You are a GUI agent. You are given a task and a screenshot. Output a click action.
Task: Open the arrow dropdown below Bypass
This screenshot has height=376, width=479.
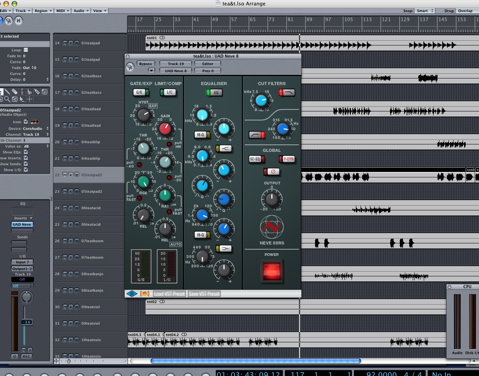pos(151,70)
